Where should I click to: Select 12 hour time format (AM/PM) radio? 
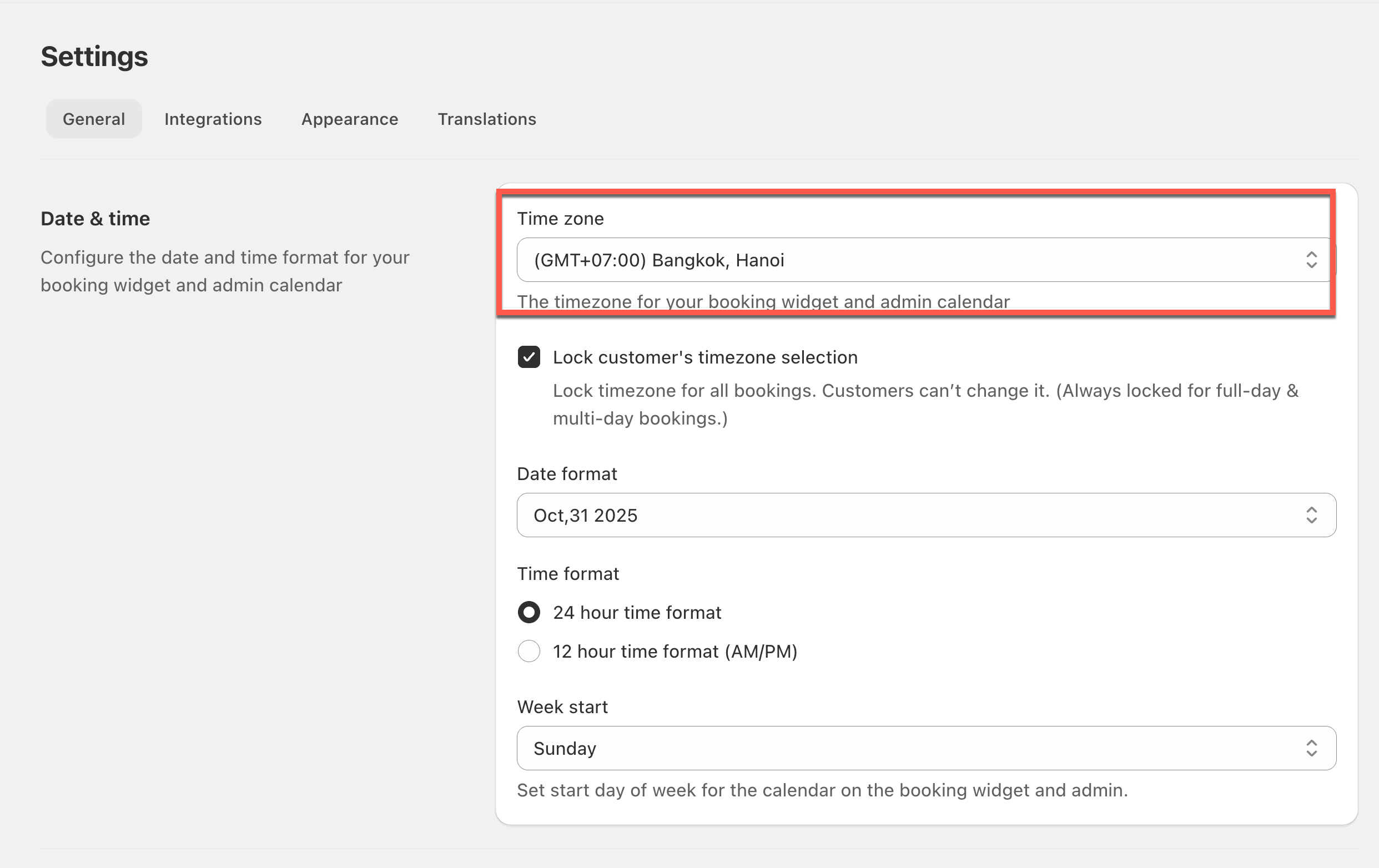point(529,651)
